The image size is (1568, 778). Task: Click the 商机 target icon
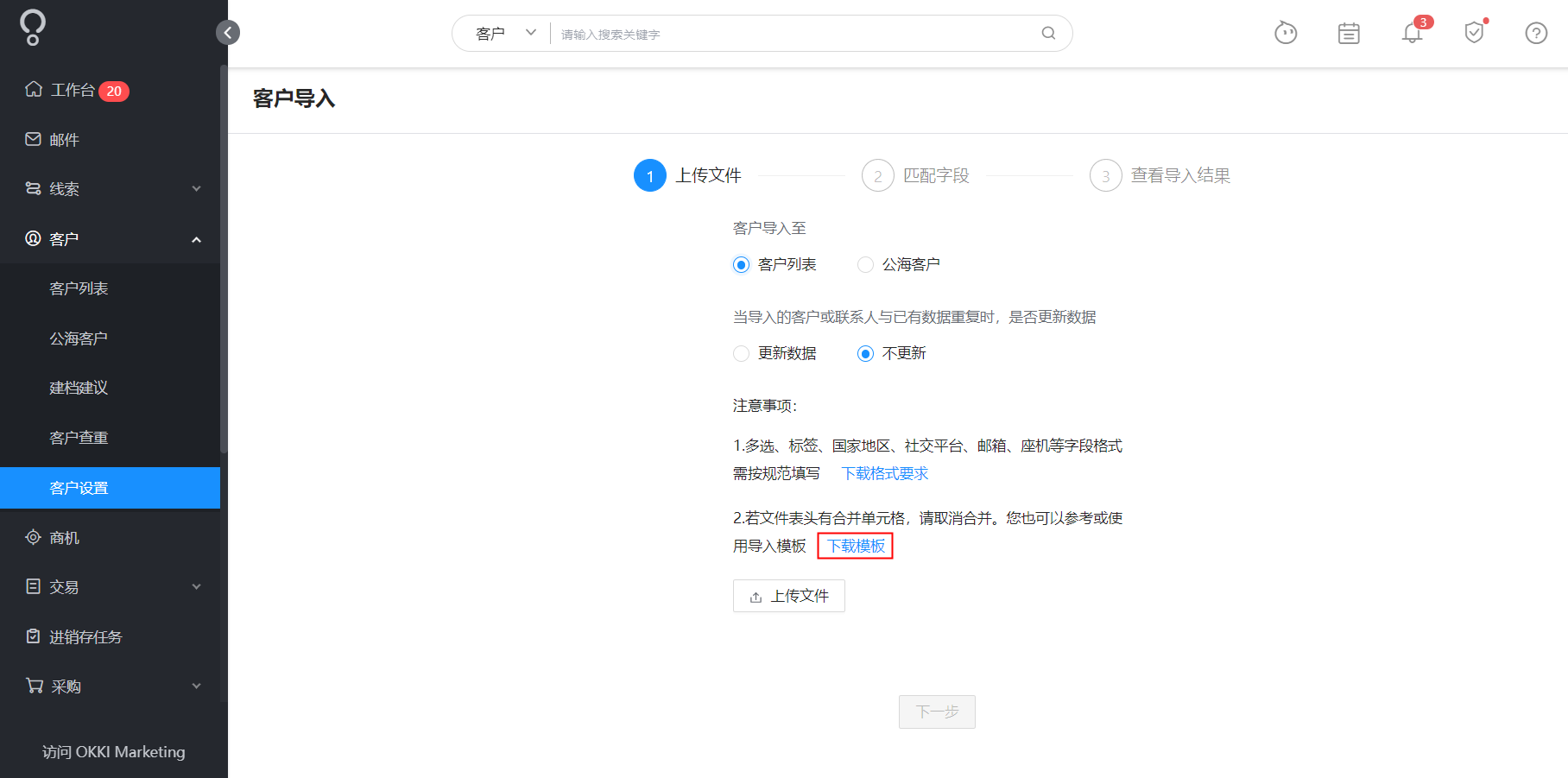click(34, 537)
